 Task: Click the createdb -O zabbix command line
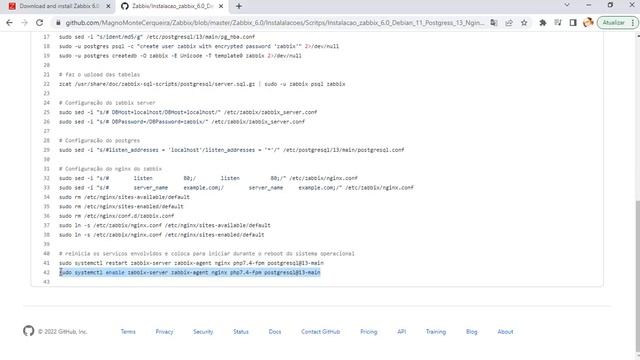coord(180,56)
